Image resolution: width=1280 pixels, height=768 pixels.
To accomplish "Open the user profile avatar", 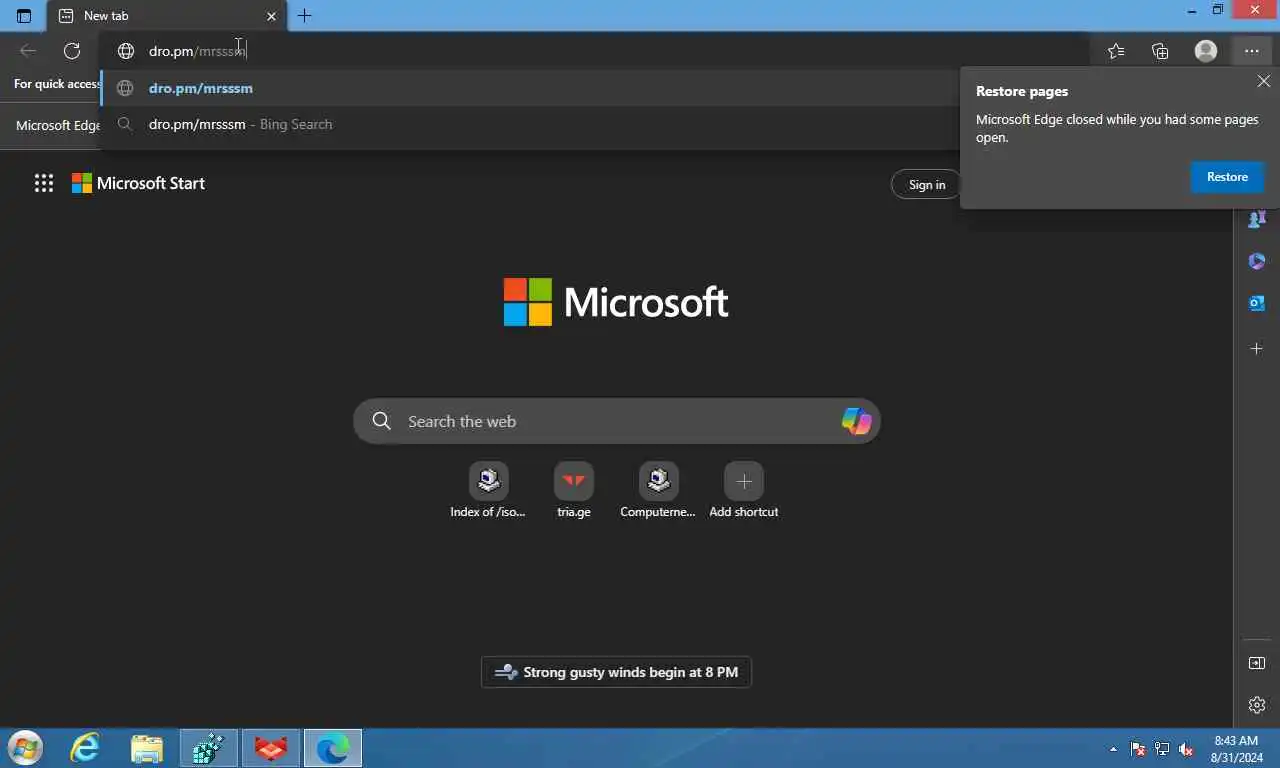I will 1206,51.
